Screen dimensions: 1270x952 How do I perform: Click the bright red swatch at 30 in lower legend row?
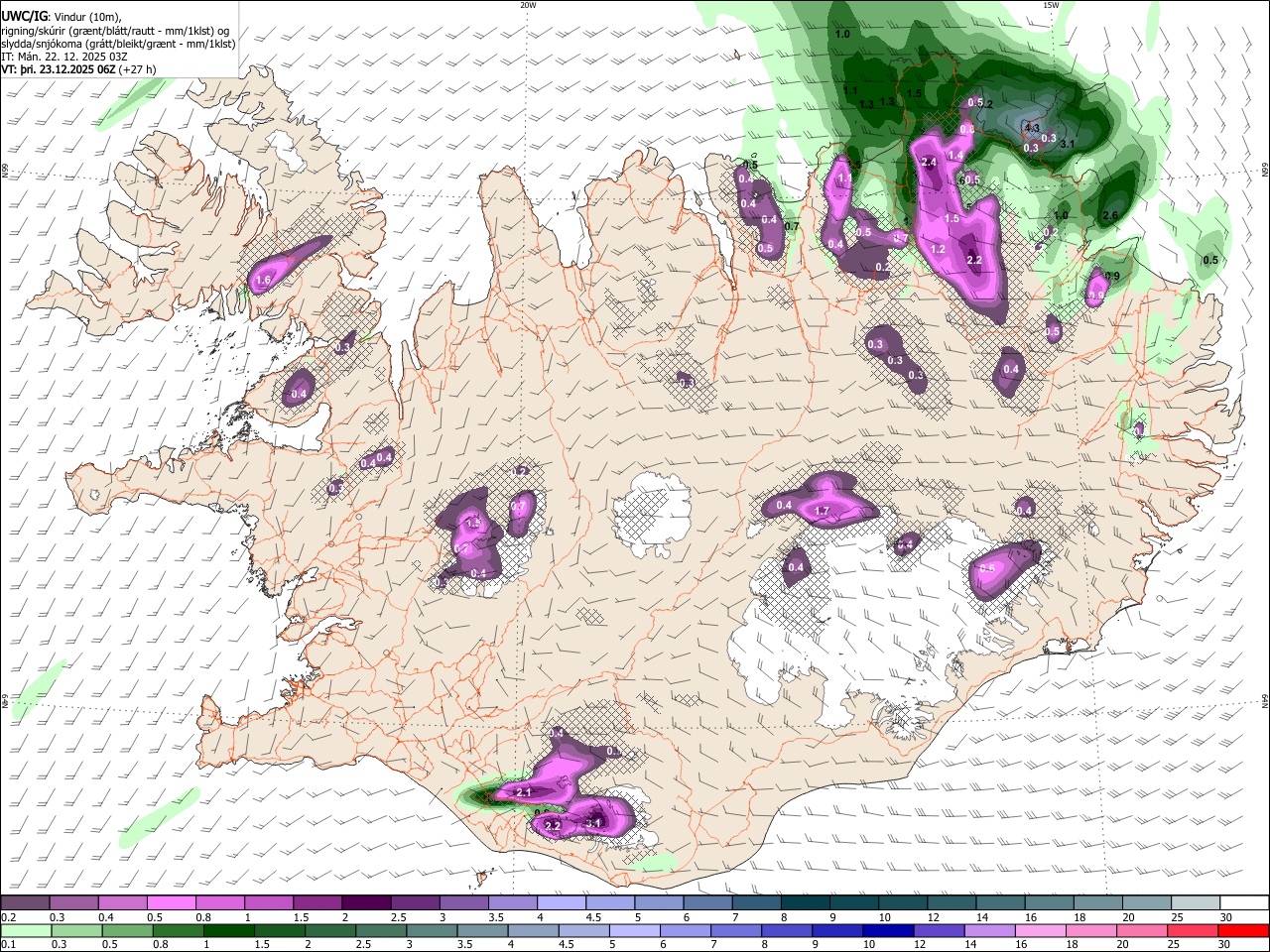(x=1244, y=930)
